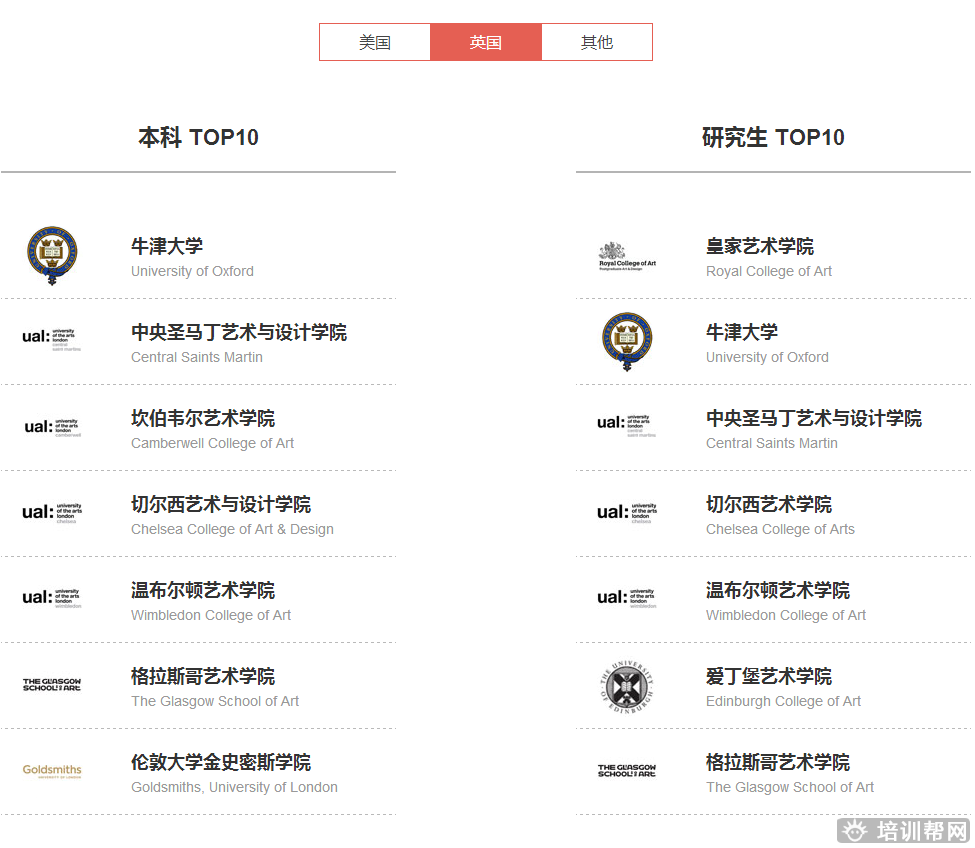975x848 pixels.
Task: Open 坎伯韦尔艺术学院
Action: pyautogui.click(x=203, y=418)
